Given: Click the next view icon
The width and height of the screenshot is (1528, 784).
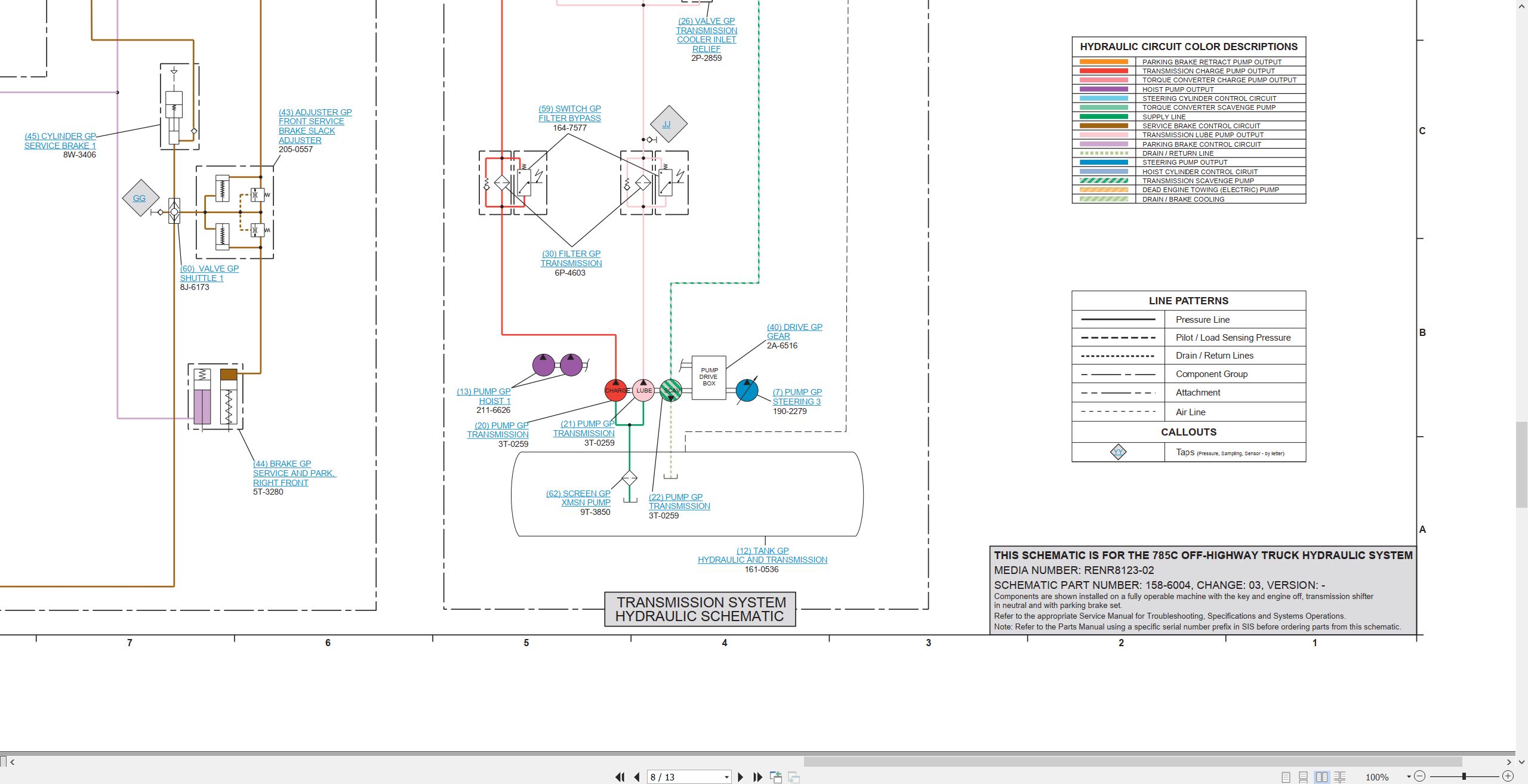Looking at the screenshot, I should (x=794, y=777).
